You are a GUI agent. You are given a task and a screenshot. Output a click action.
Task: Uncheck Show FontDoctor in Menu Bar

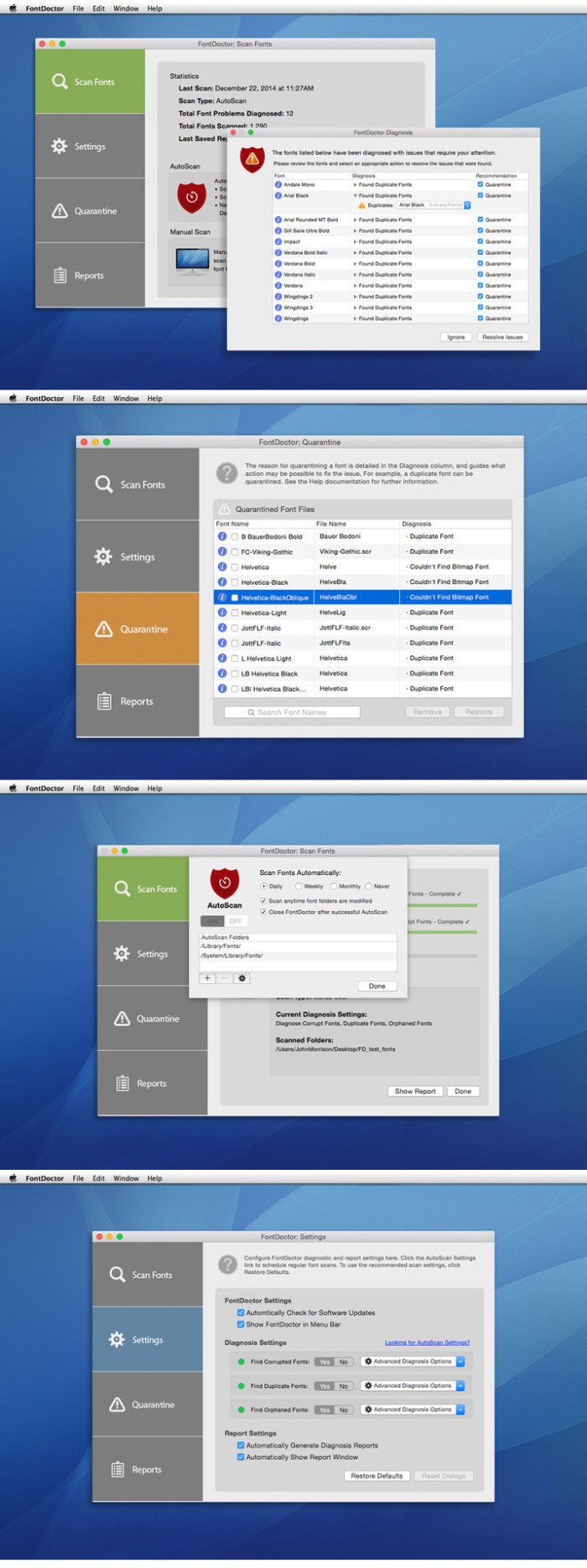tap(241, 1324)
